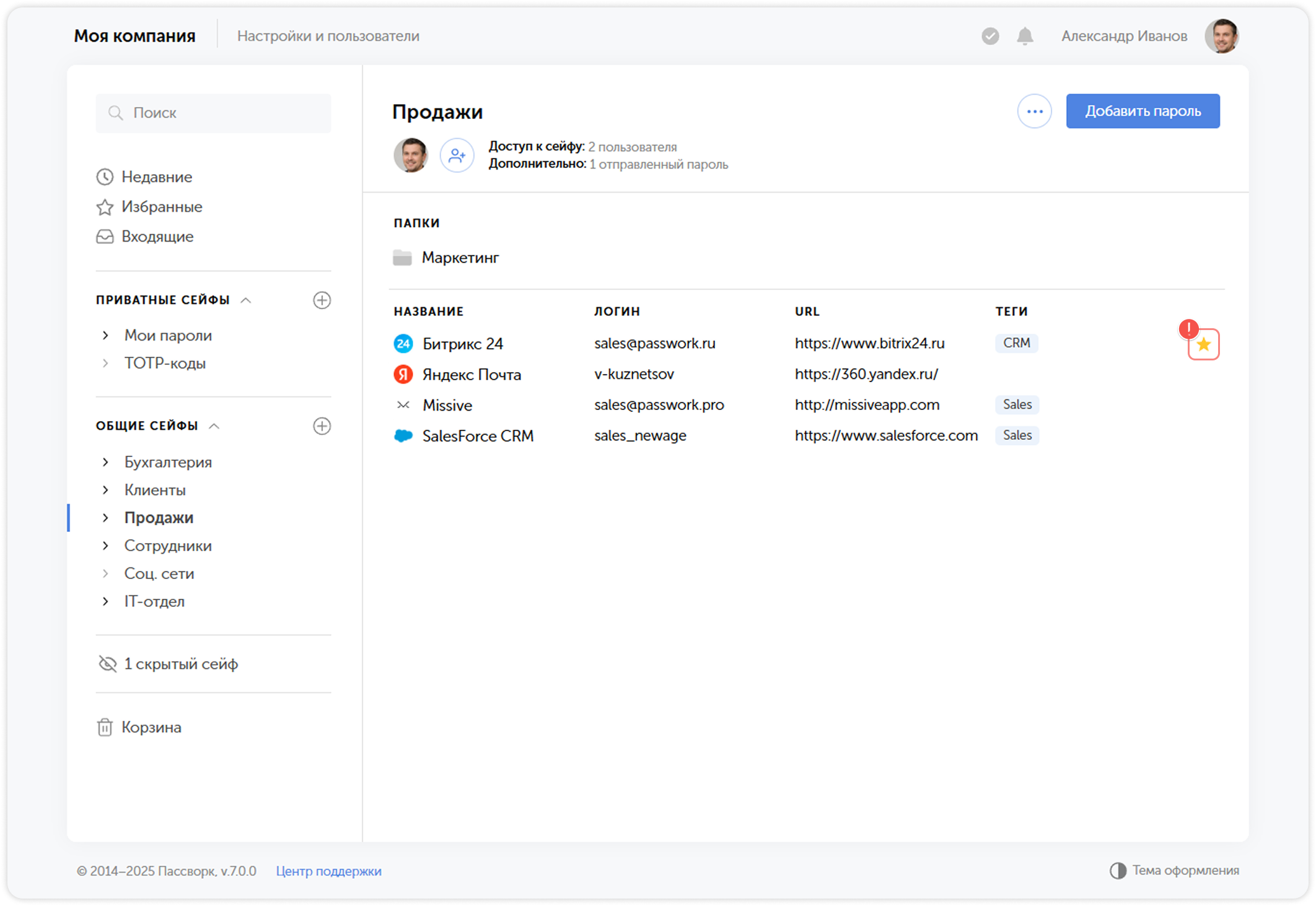Screen dimensions: 1316x906
Task: Expand IT-отдел vault chevron
Action: click(x=105, y=601)
